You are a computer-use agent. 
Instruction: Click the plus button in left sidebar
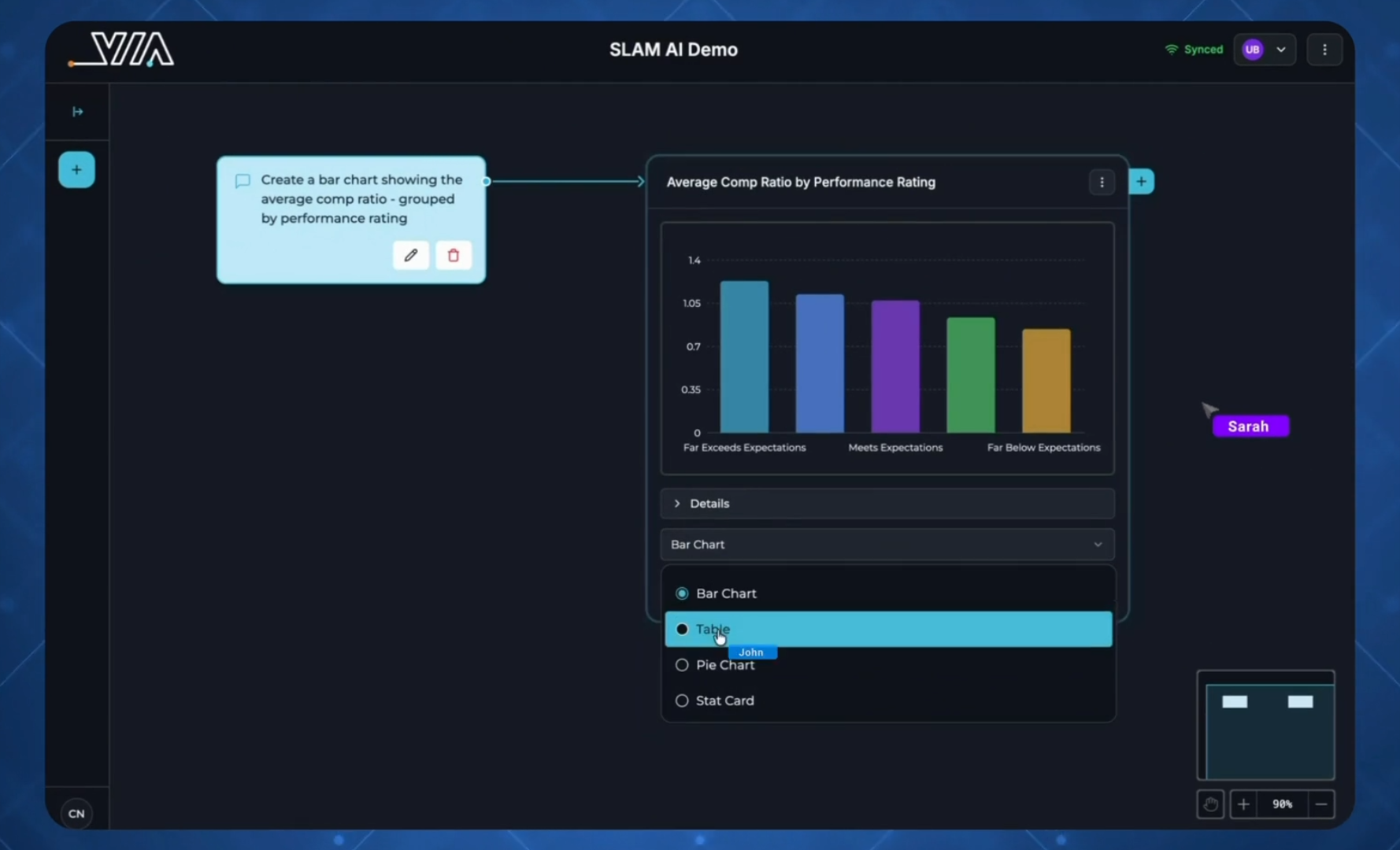pyautogui.click(x=76, y=170)
